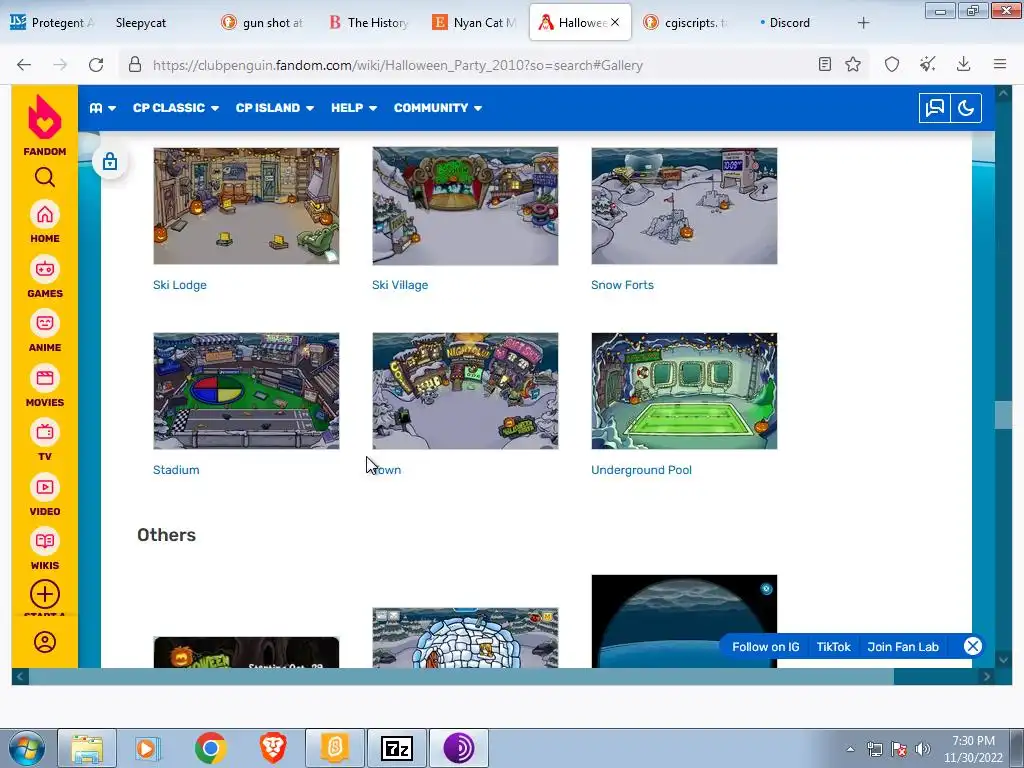Reload the page with refresh icon
The width and height of the screenshot is (1024, 768).
point(96,65)
